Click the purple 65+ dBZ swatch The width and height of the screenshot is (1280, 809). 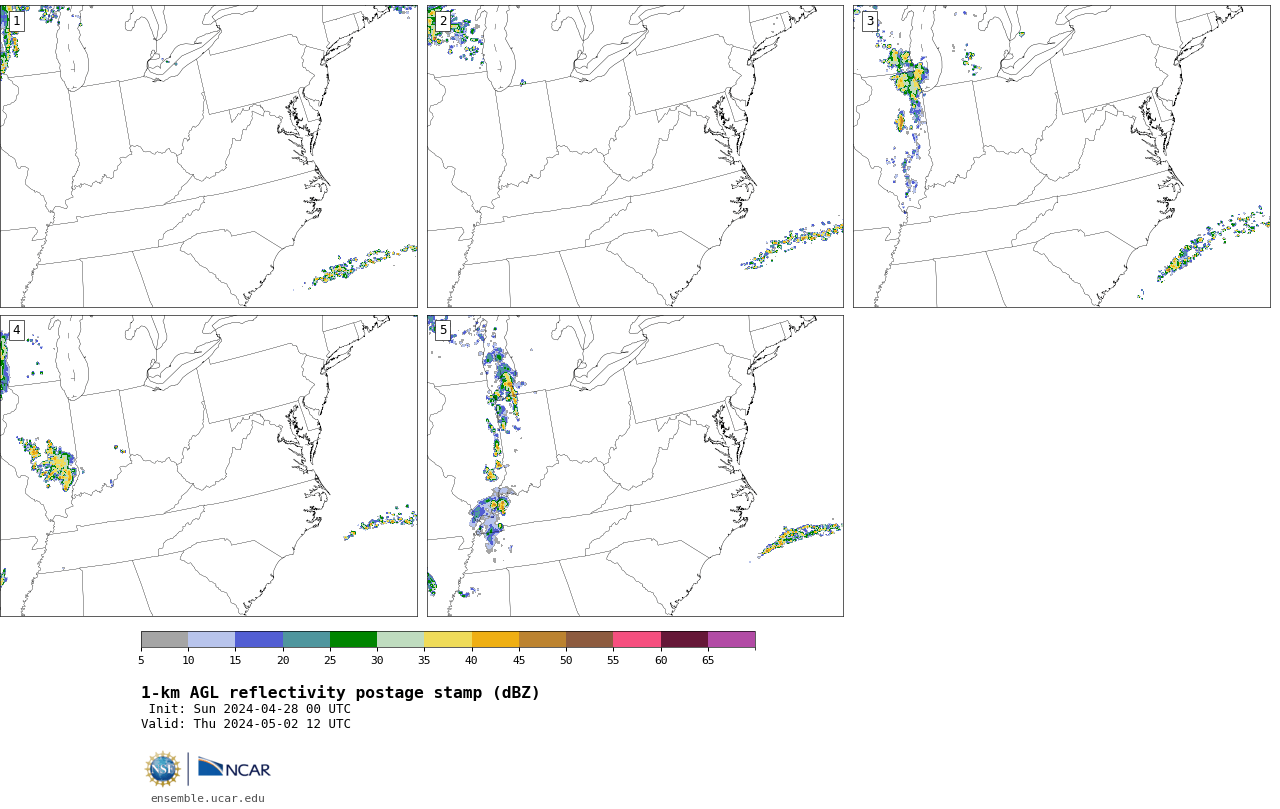coord(731,640)
